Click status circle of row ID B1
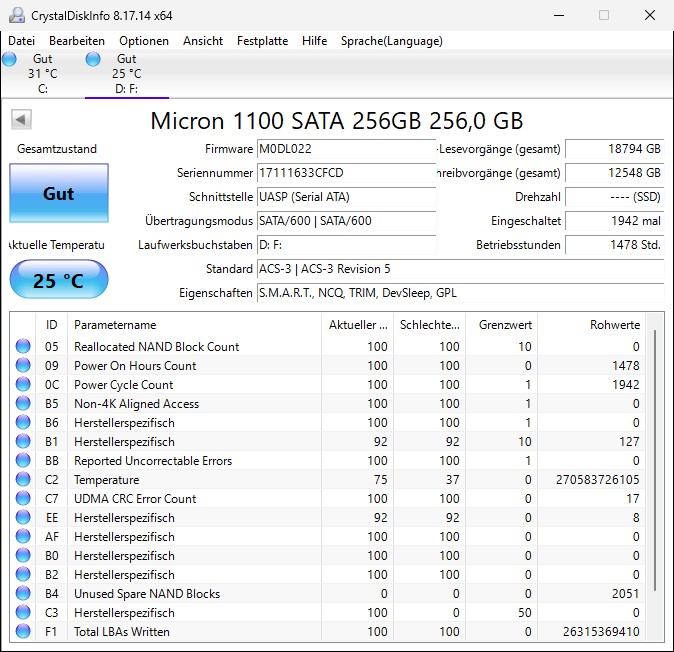Screen dimensions: 674x652 (23, 441)
